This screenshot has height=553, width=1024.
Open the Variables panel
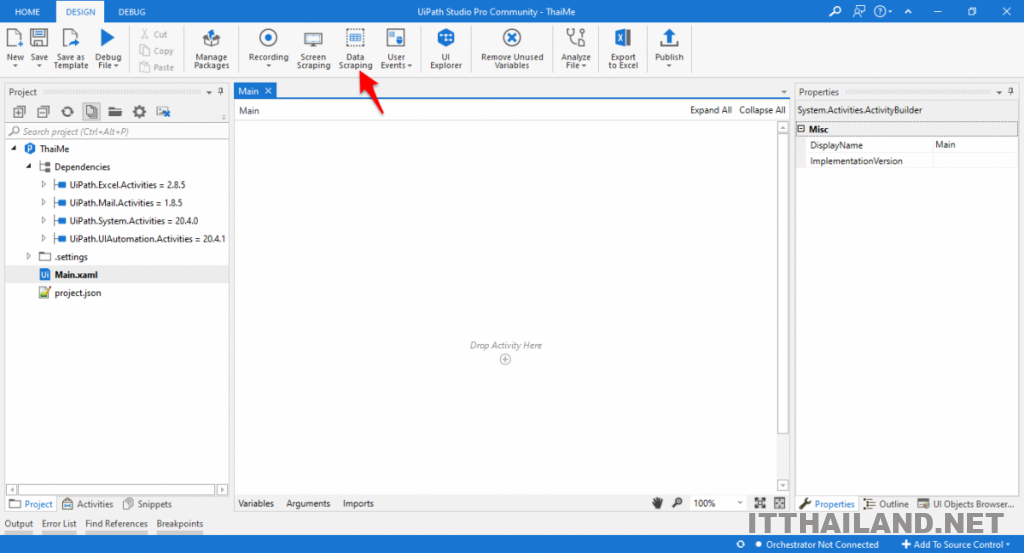[256, 503]
